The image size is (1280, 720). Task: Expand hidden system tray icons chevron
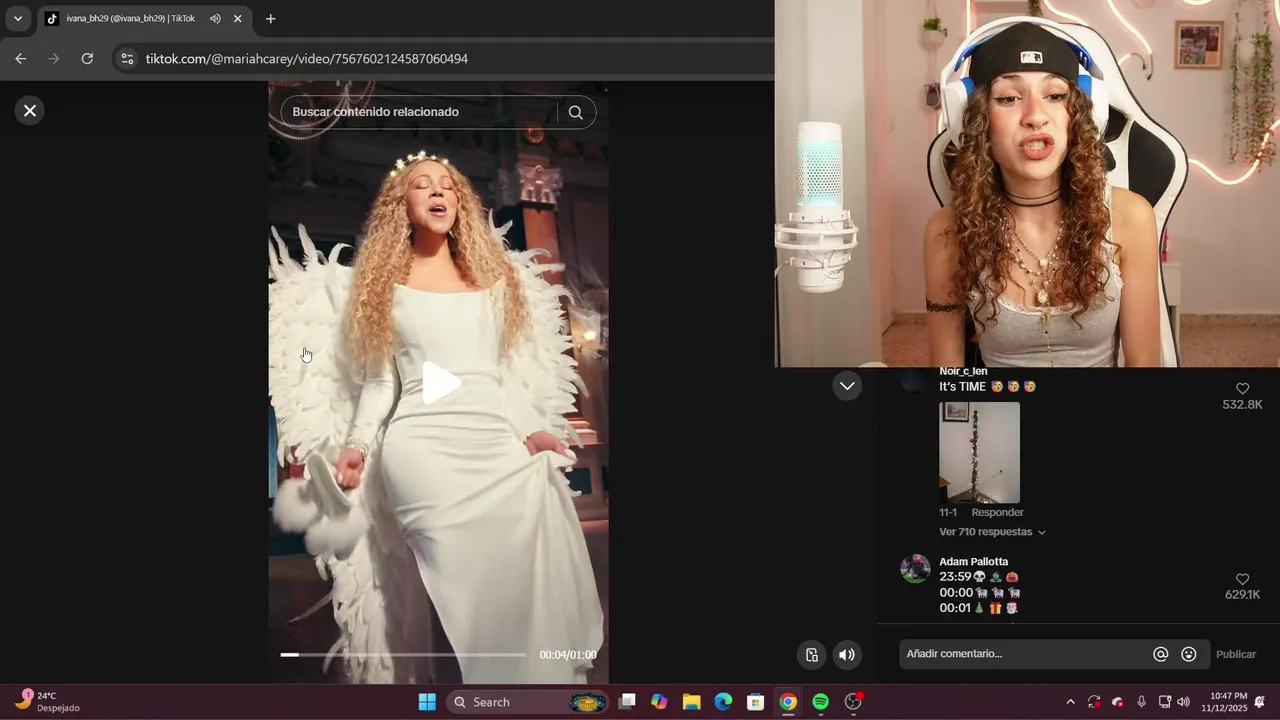tap(1070, 702)
